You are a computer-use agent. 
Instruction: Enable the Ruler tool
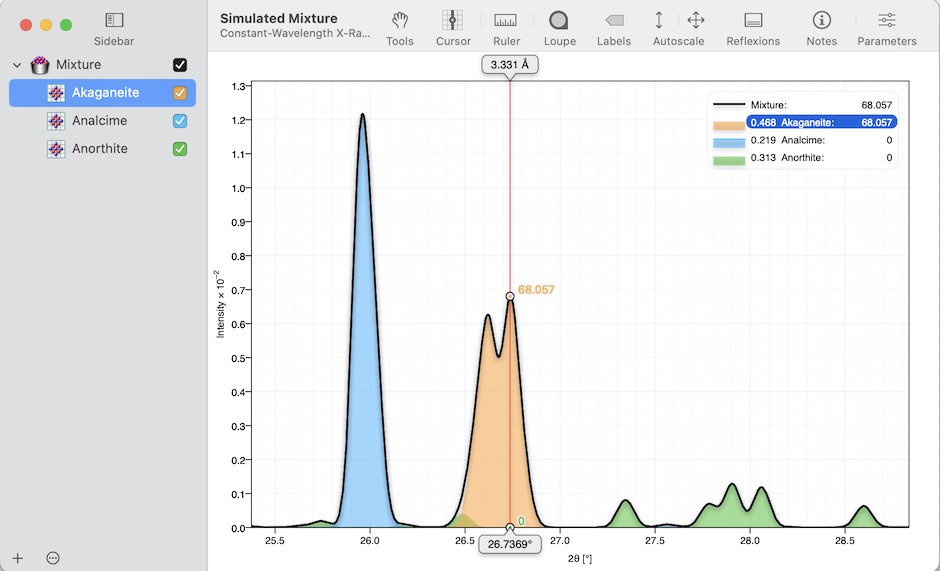506,21
